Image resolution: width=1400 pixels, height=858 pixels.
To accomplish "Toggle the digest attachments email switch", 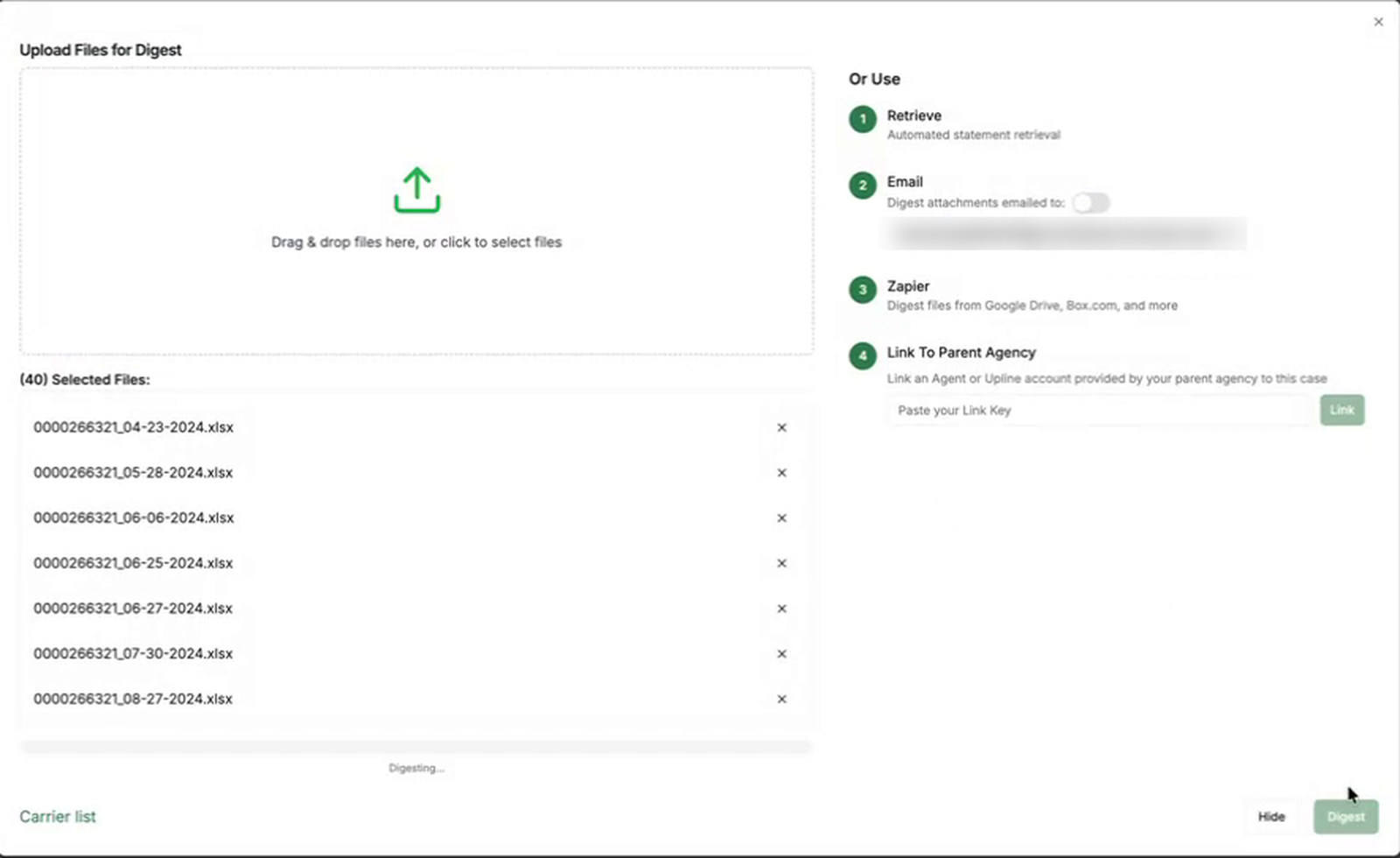I will tap(1091, 203).
